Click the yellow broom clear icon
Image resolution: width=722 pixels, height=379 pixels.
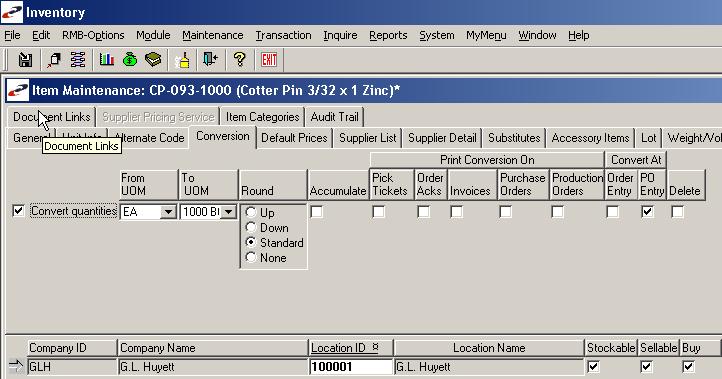[182, 60]
